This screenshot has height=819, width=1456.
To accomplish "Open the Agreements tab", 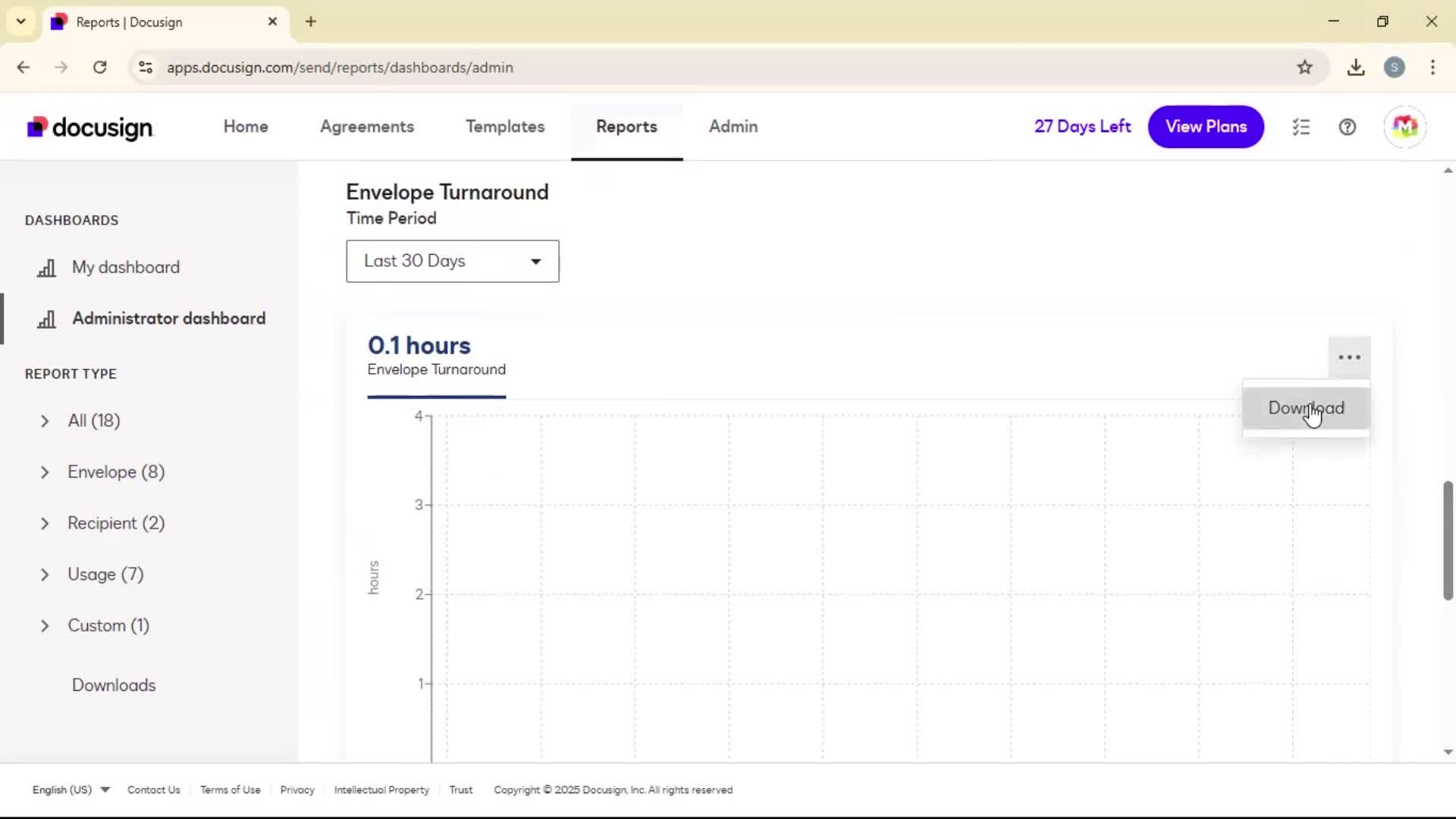I will coord(367,127).
